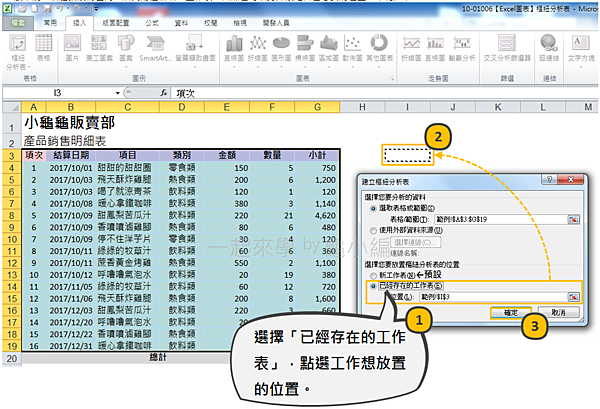Viewport: 600px width, 409px height.
Task: Switch to the 公式 (Formulas) tab
Action: [x=152, y=23]
